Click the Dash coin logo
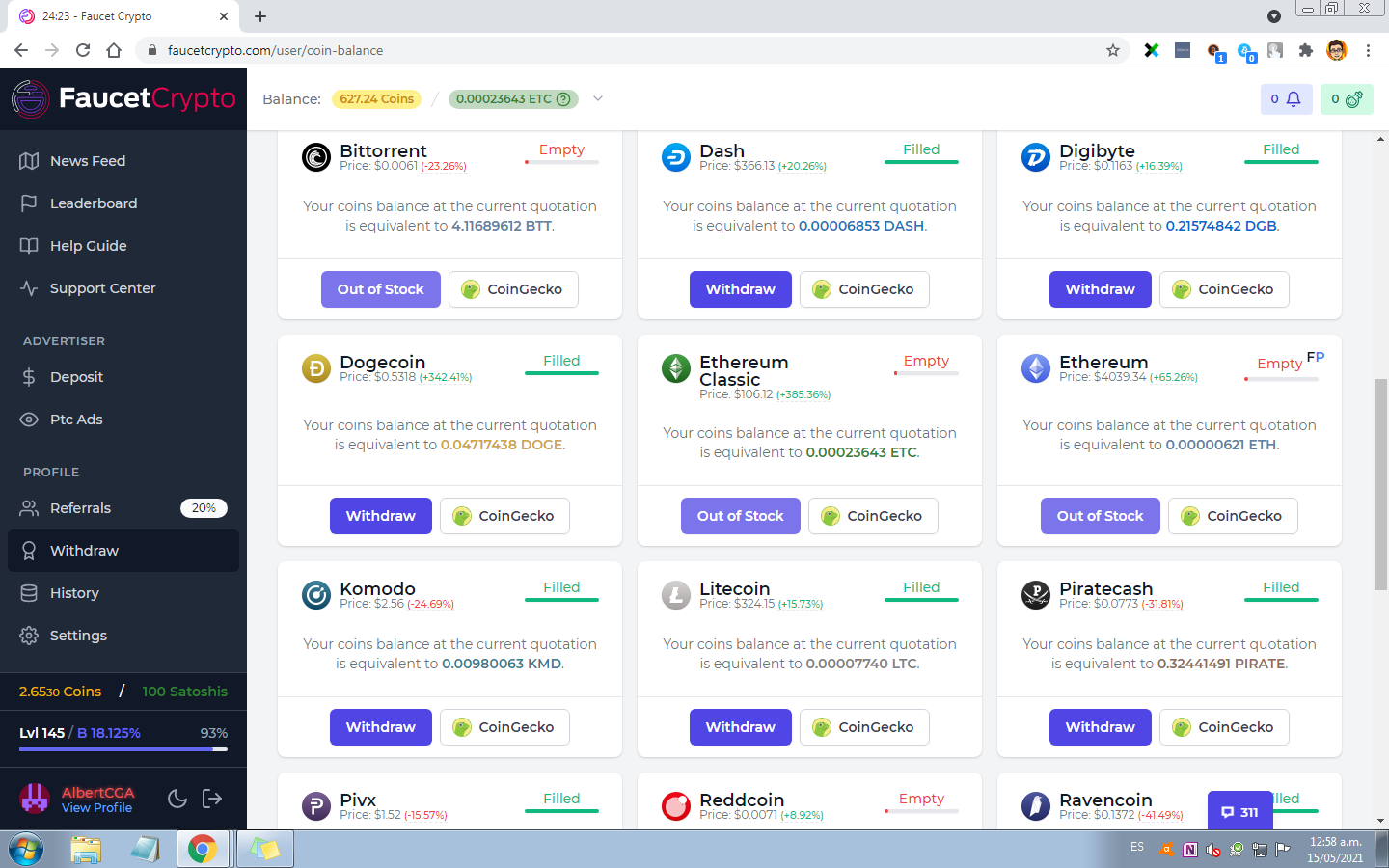1389x868 pixels. click(x=676, y=156)
